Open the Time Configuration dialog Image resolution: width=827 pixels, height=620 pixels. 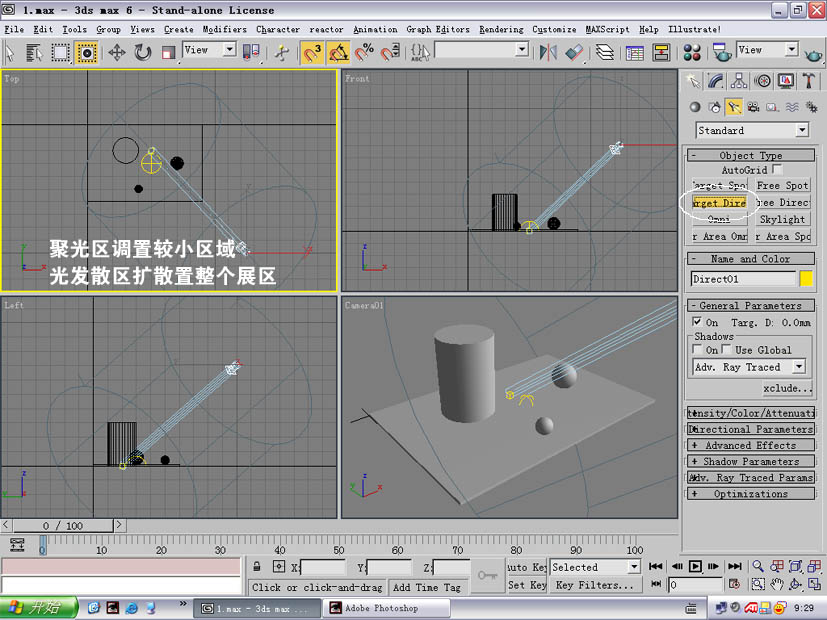pos(734,584)
